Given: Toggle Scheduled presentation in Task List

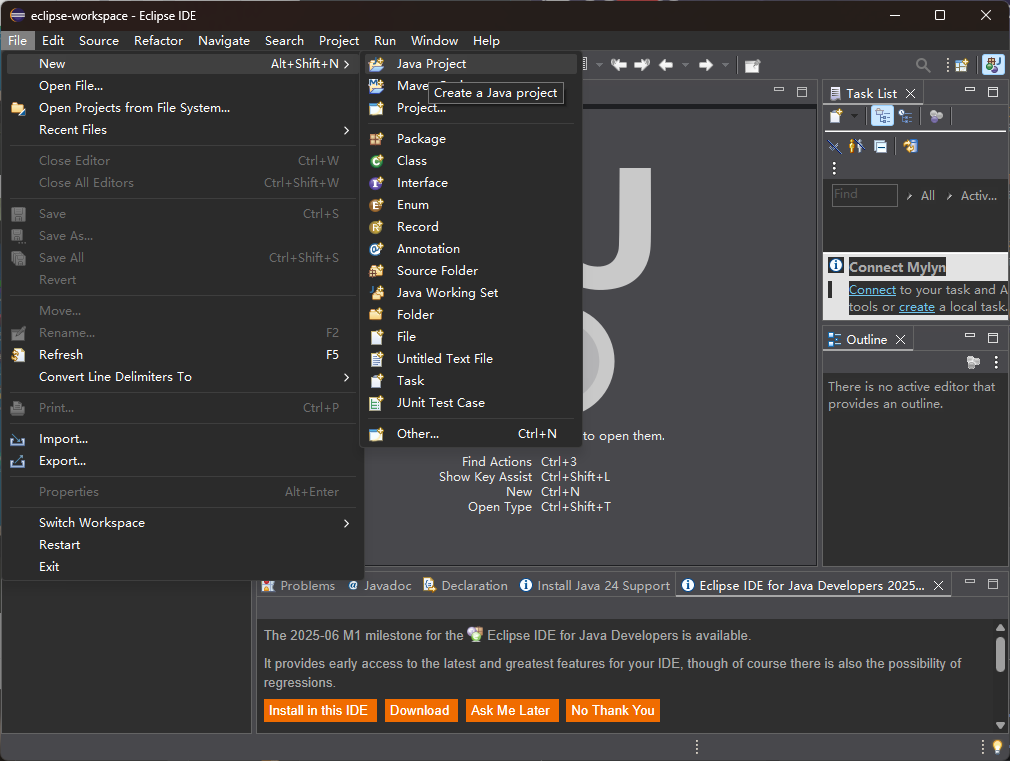Looking at the screenshot, I should (x=906, y=116).
